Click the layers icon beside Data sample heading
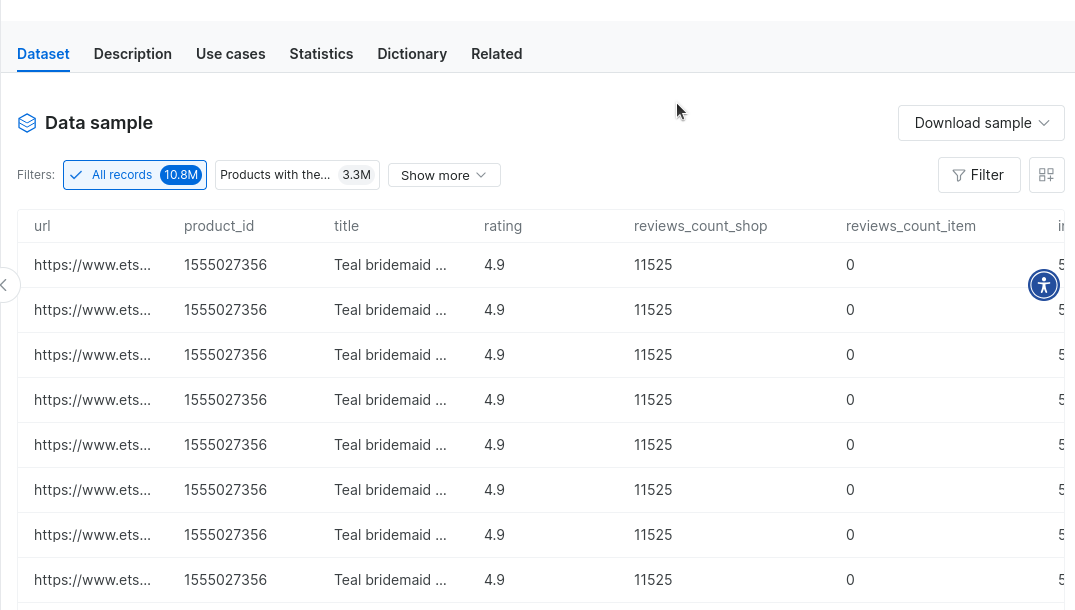Image resolution: width=1075 pixels, height=610 pixels. 26,122
